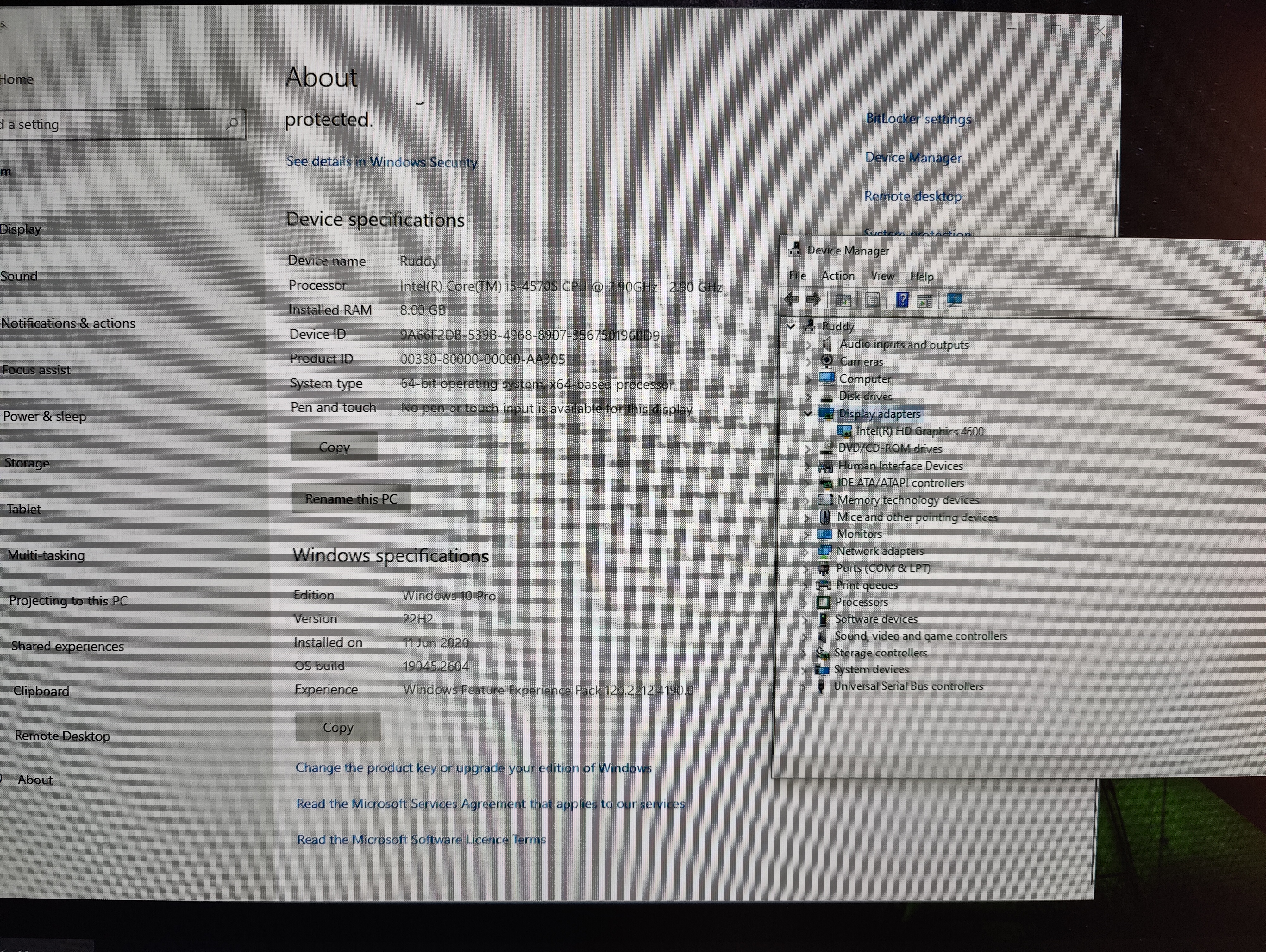Select the DVD/CD-ROM drives disc icon
This screenshot has height=952, width=1266.
pyautogui.click(x=826, y=448)
